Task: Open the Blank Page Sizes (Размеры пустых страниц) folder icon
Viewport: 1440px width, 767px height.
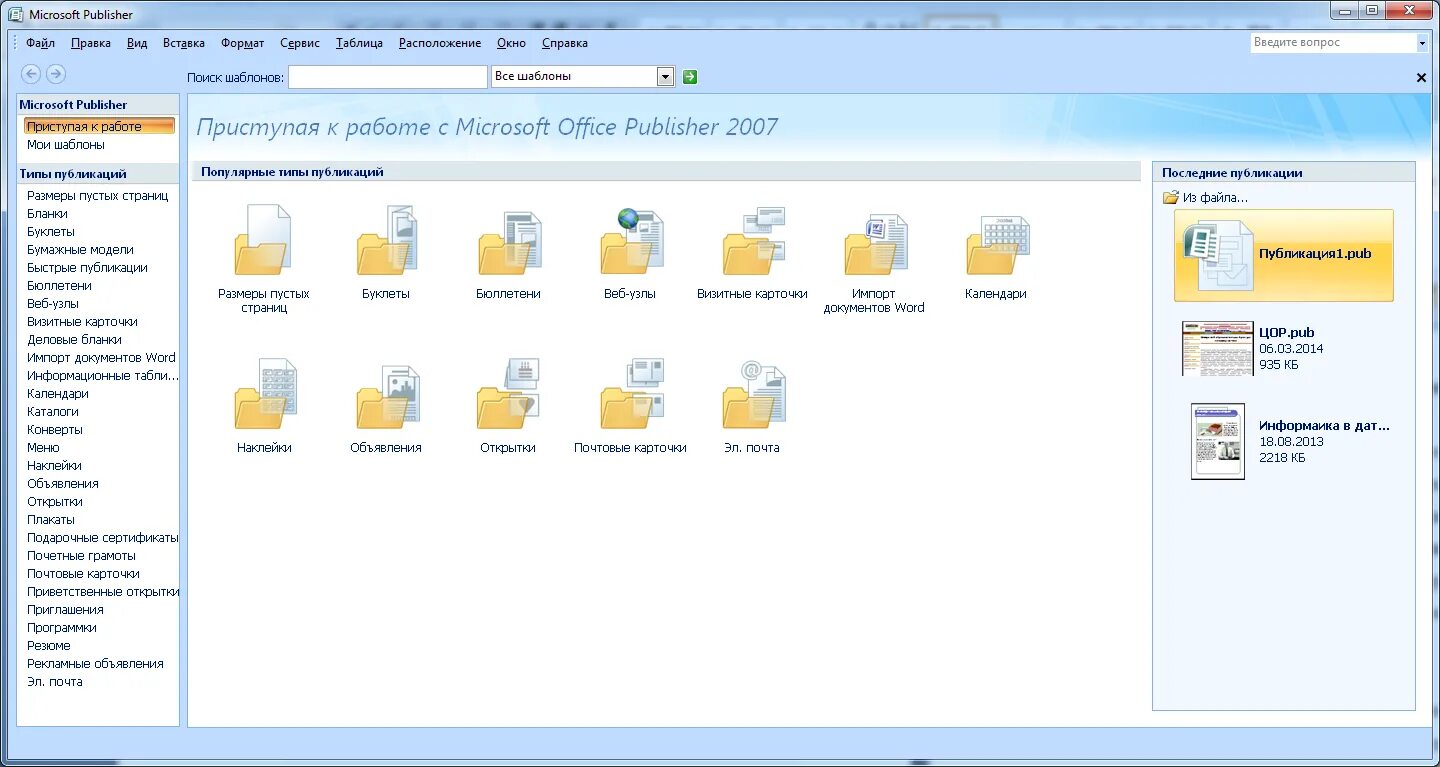Action: [263, 240]
